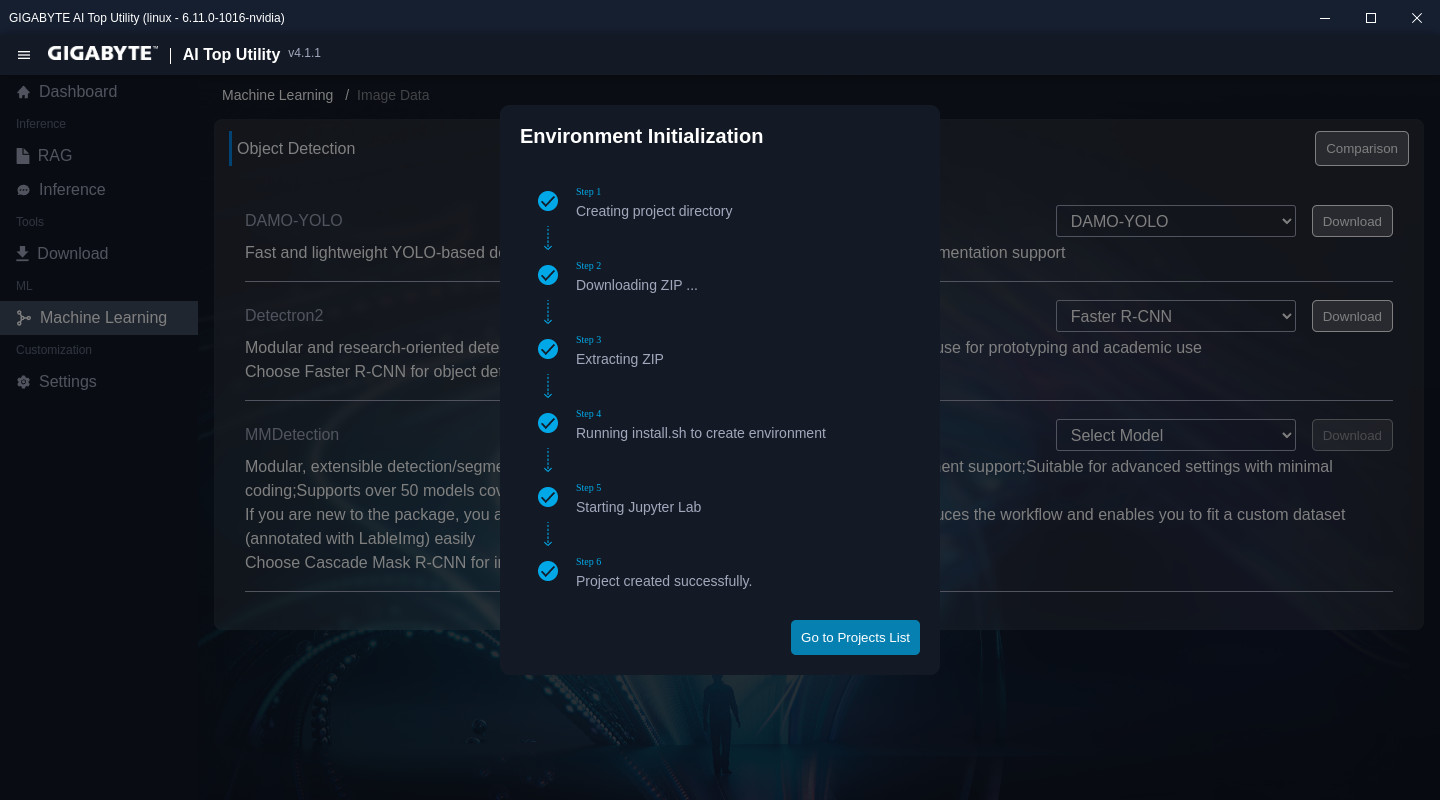Click the Step 4 checkmark for install.sh
The height and width of the screenshot is (800, 1440).
[548, 423]
